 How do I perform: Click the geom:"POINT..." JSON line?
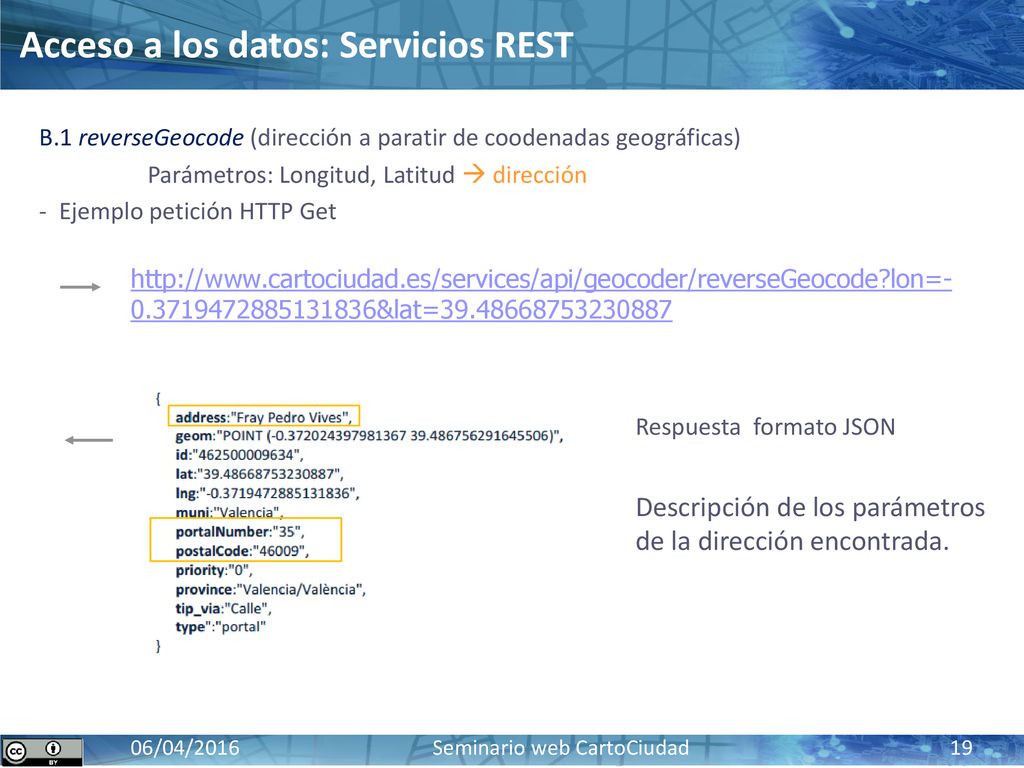[369, 436]
